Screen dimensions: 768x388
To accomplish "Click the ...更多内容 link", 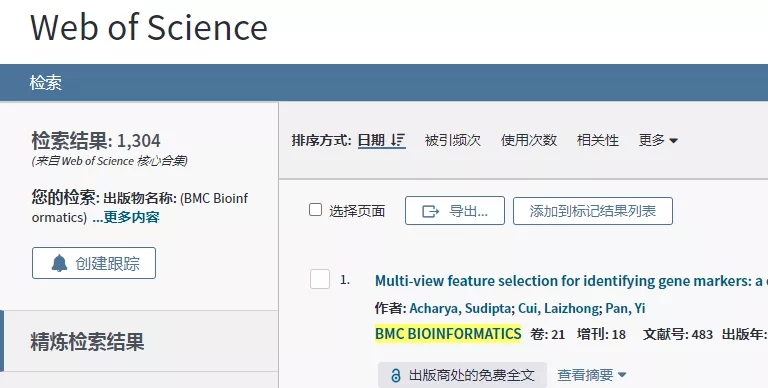I will 126,217.
